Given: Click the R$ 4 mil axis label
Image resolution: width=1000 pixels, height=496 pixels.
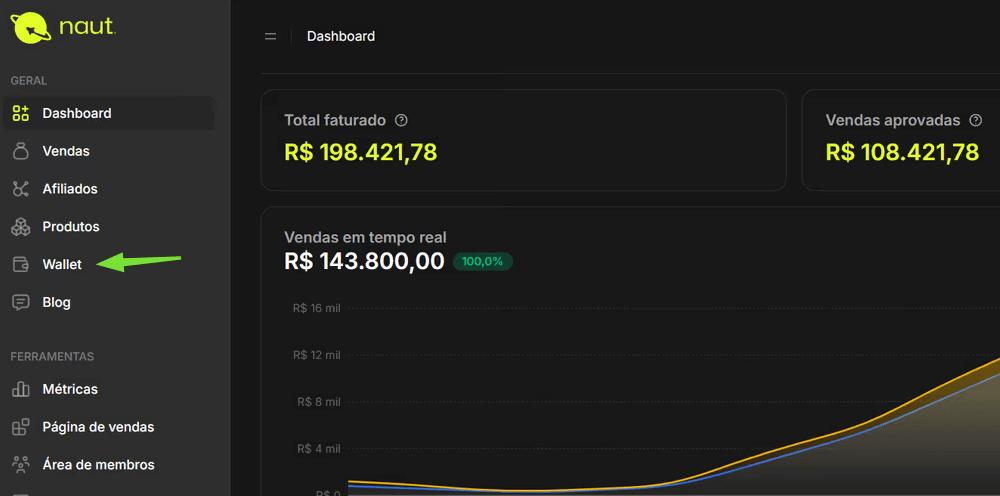Looking at the screenshot, I should point(320,449).
